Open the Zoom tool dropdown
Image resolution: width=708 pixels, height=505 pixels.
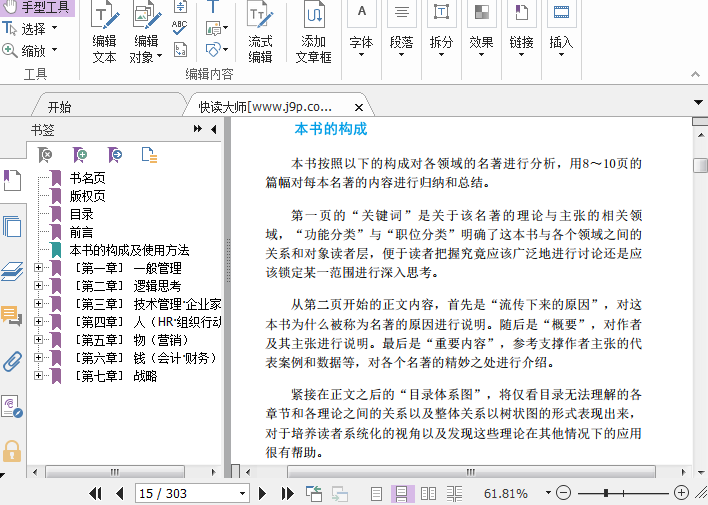coord(55,49)
